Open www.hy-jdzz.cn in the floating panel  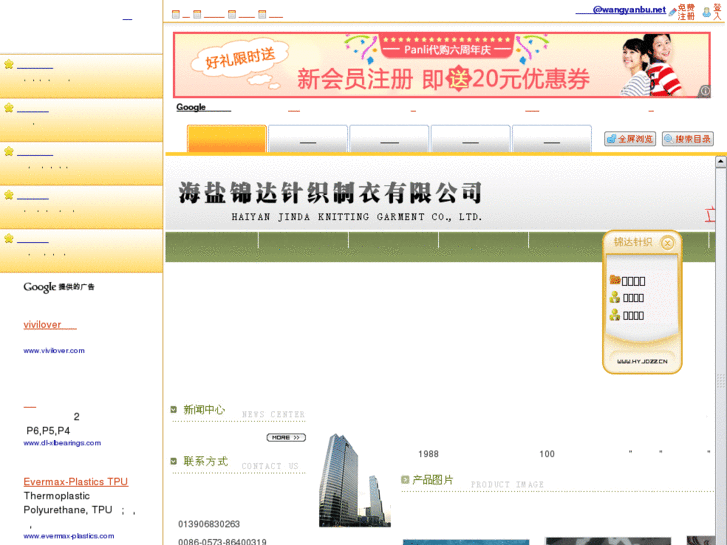642,361
